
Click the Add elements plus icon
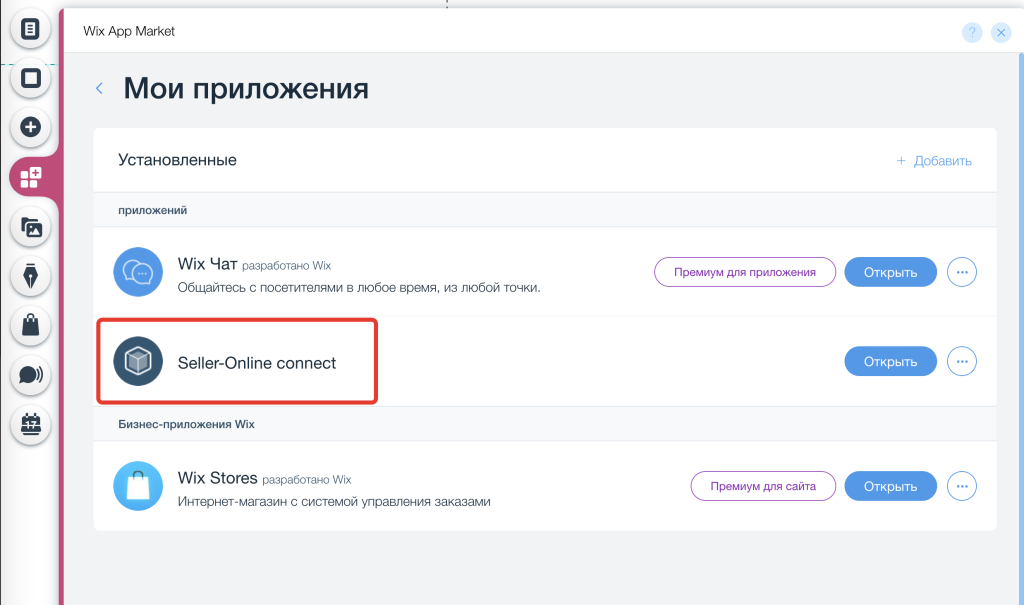click(x=30, y=127)
